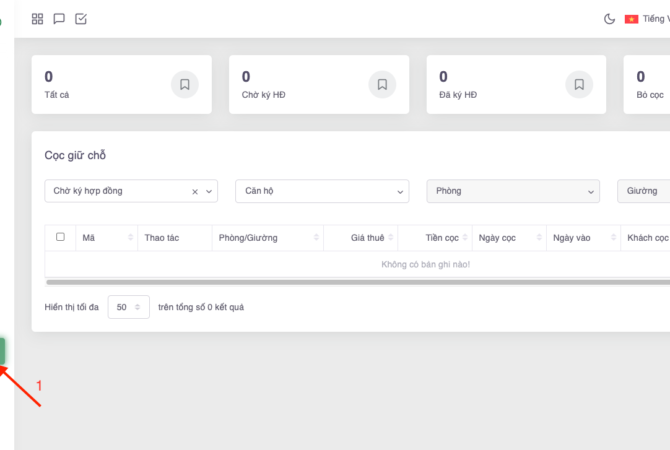Clear the Chờ ký hợp đồng filter
This screenshot has height=450, width=670.
point(195,191)
